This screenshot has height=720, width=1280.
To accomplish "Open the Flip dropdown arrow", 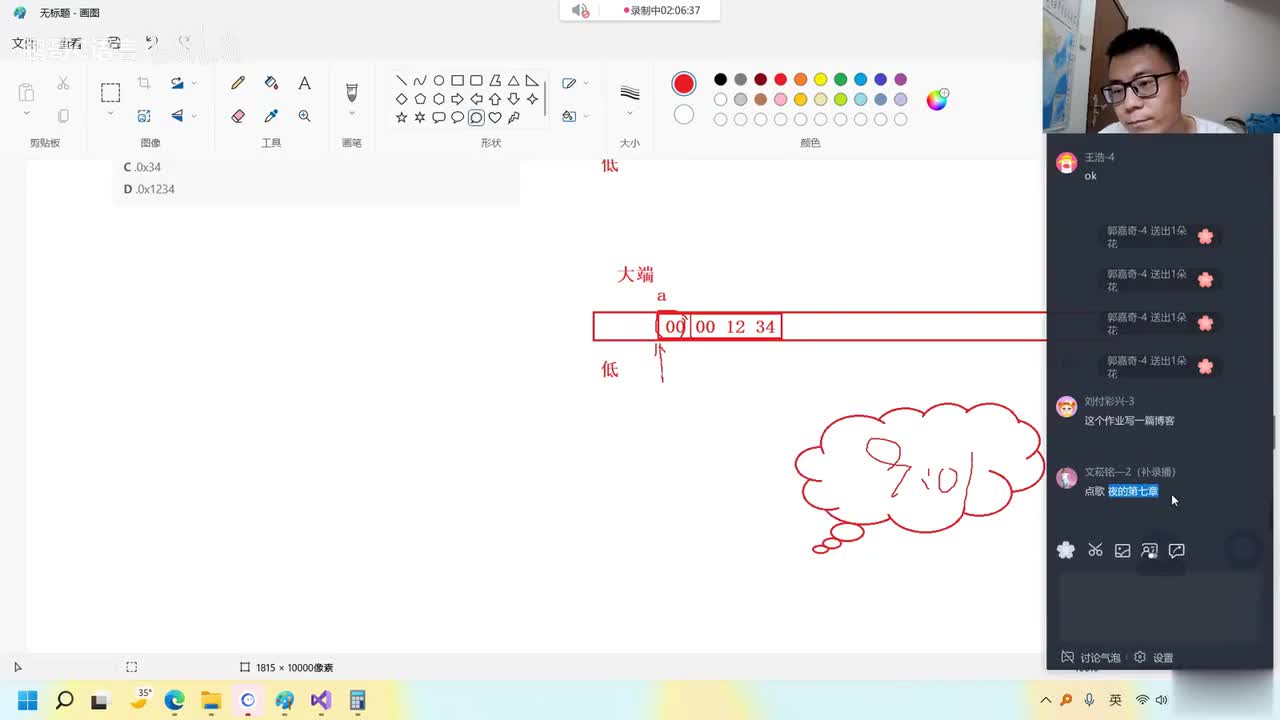I will coord(194,116).
